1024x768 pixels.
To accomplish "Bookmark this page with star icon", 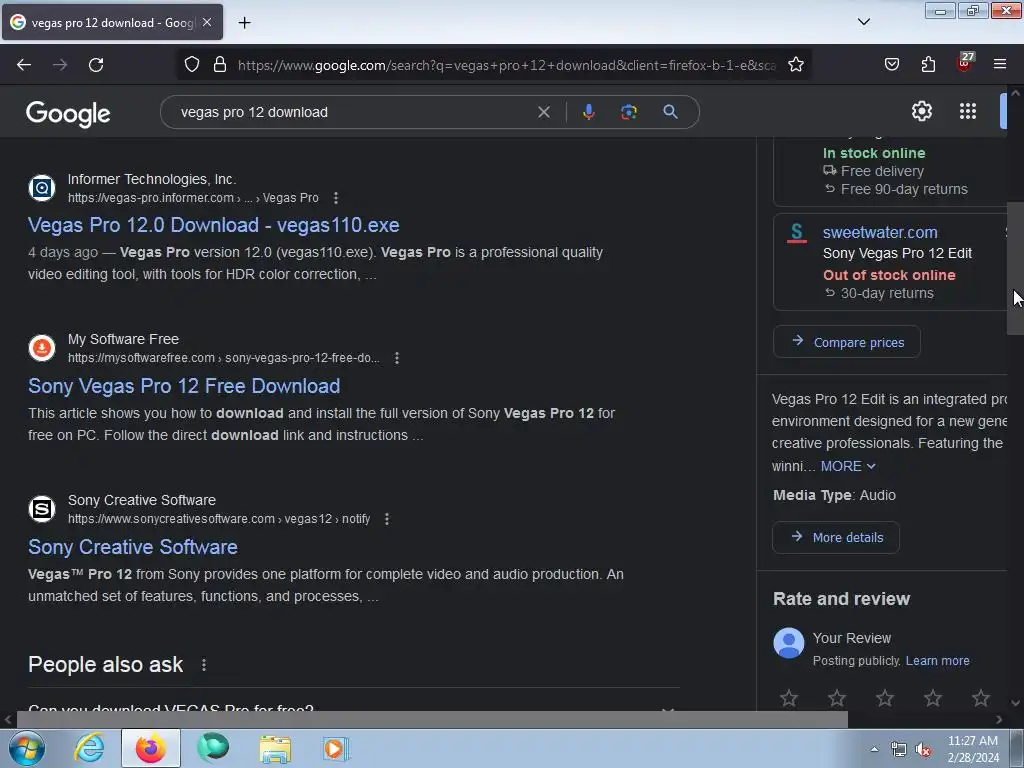I will click(x=795, y=65).
